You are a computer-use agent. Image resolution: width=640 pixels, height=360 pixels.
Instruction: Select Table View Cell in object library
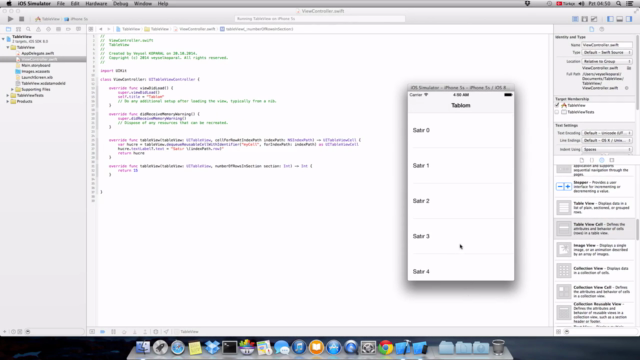click(x=595, y=229)
